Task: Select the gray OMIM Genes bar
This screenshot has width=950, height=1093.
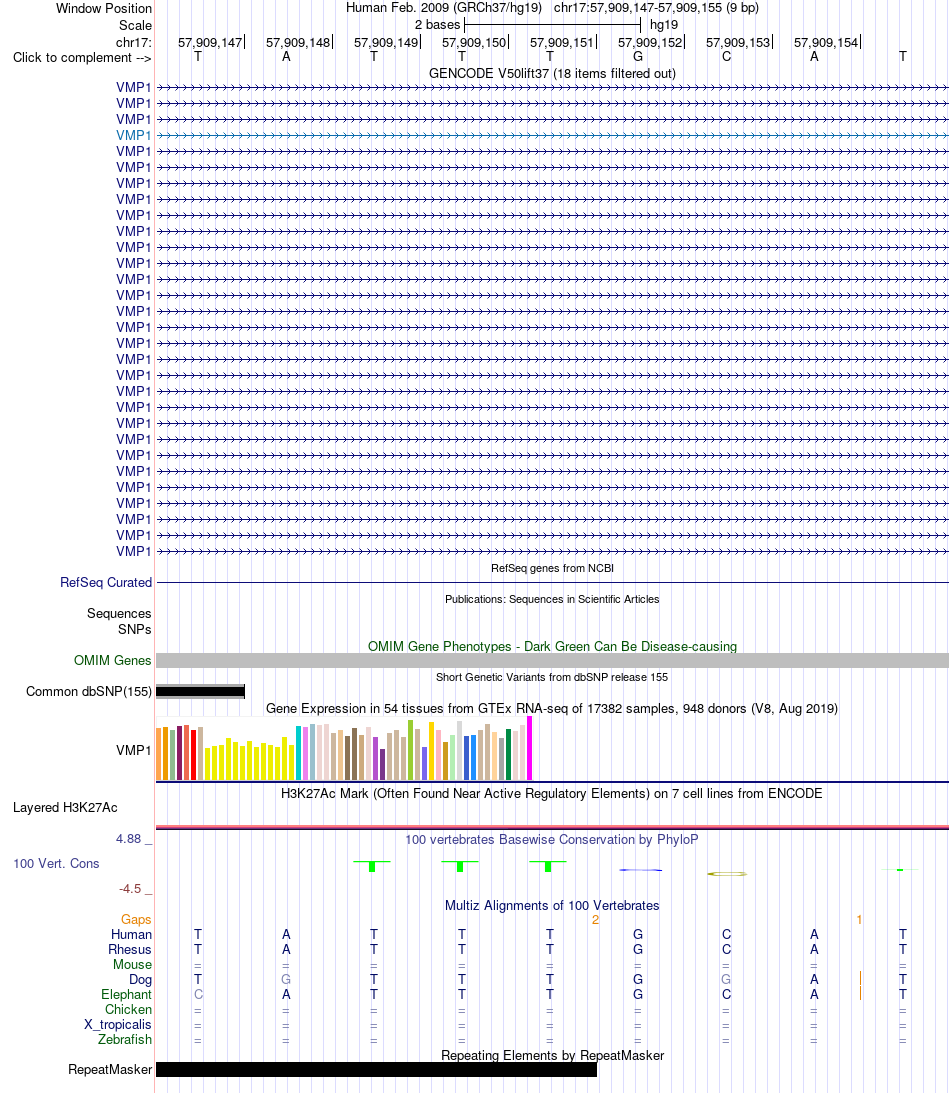Action: click(x=552, y=660)
